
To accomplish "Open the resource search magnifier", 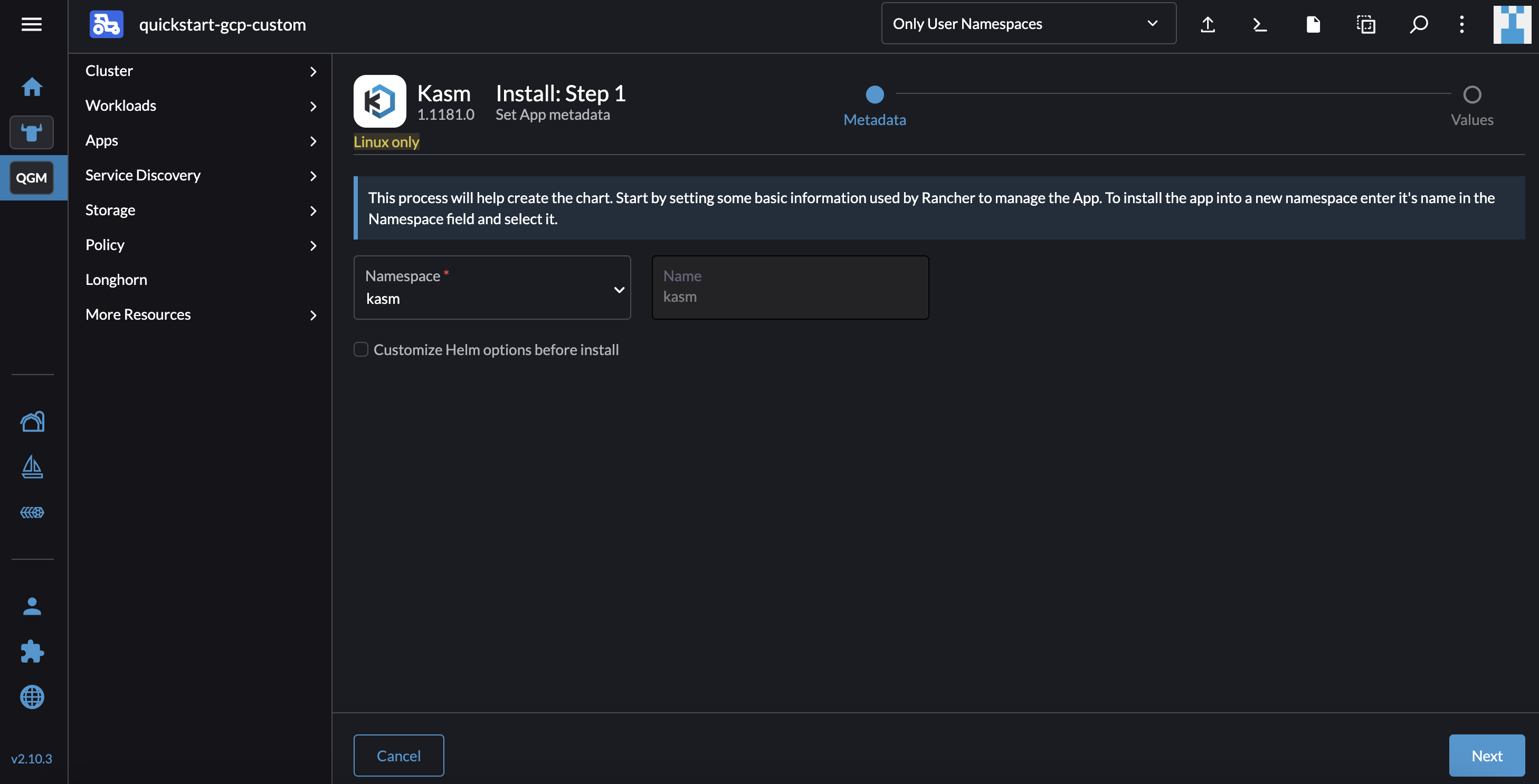I will 1419,24.
